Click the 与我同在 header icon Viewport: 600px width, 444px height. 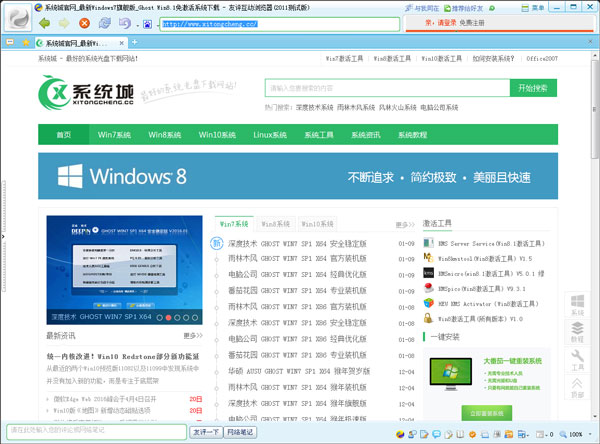422,8
